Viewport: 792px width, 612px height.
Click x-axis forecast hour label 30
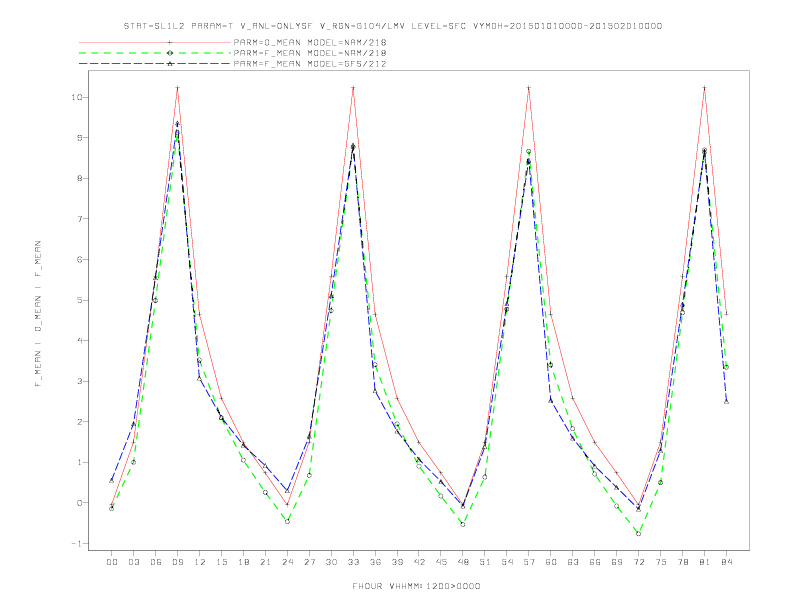[331, 562]
